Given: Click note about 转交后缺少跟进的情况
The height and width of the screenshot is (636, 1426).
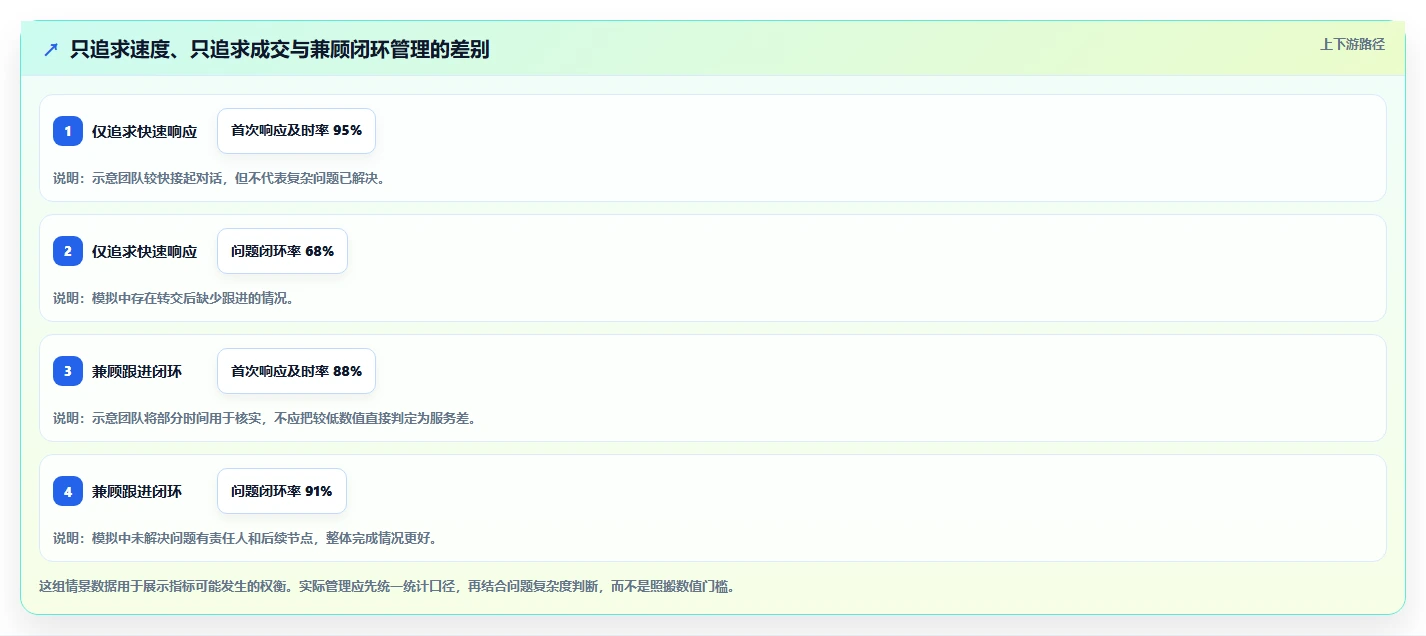Looking at the screenshot, I should tap(173, 298).
